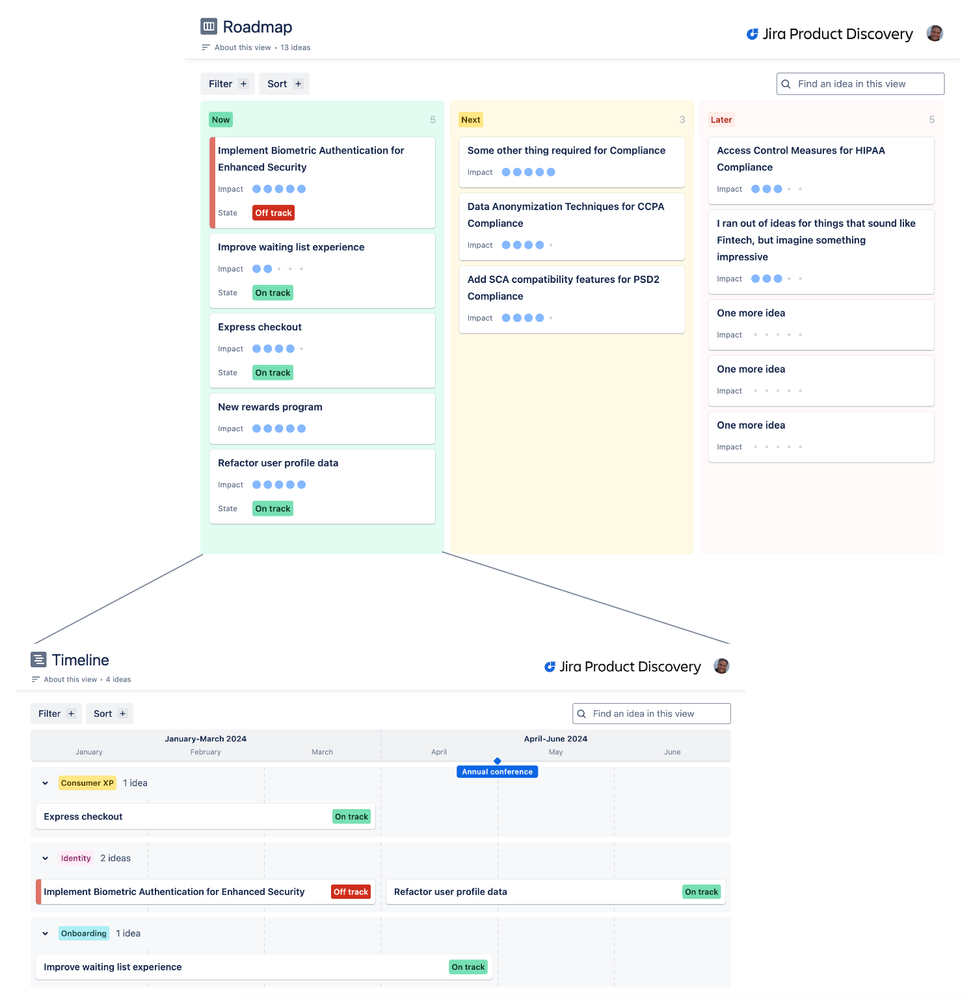
Task: Click the Timeline view icon beside its title
Action: [x=37, y=660]
